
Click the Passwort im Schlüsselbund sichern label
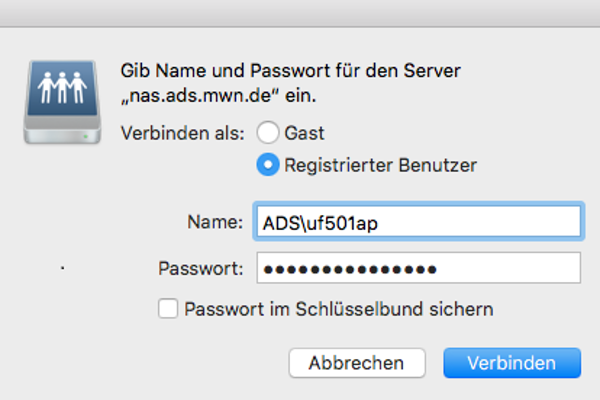tap(338, 309)
